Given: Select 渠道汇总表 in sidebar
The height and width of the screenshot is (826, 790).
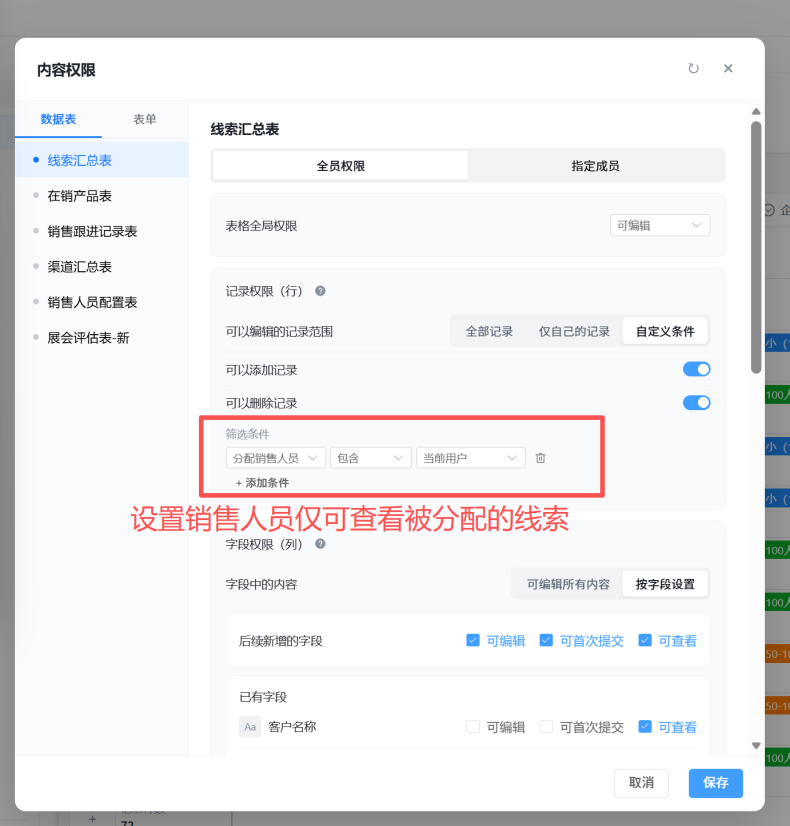Looking at the screenshot, I should pos(102,267).
